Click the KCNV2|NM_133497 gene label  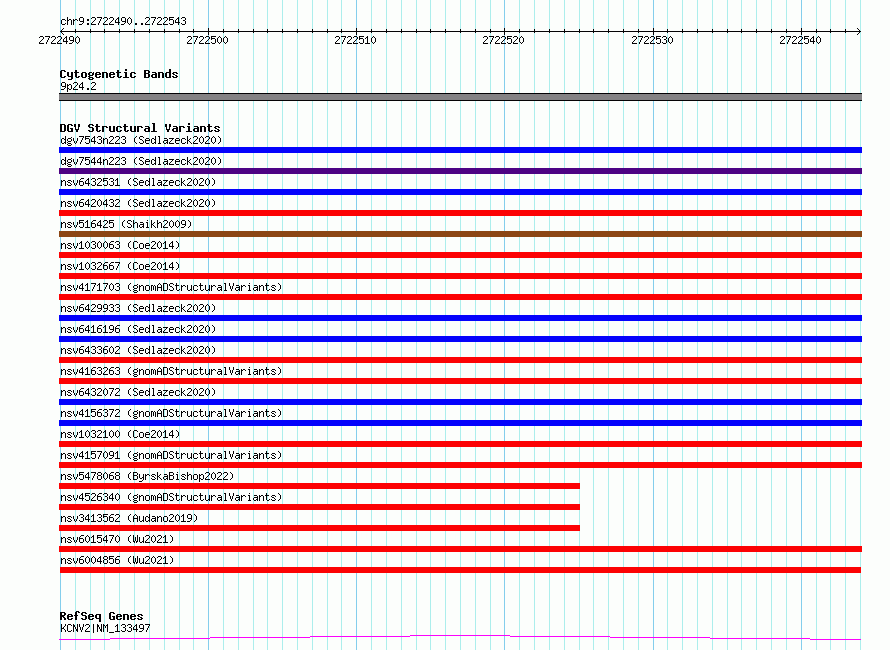[105, 628]
